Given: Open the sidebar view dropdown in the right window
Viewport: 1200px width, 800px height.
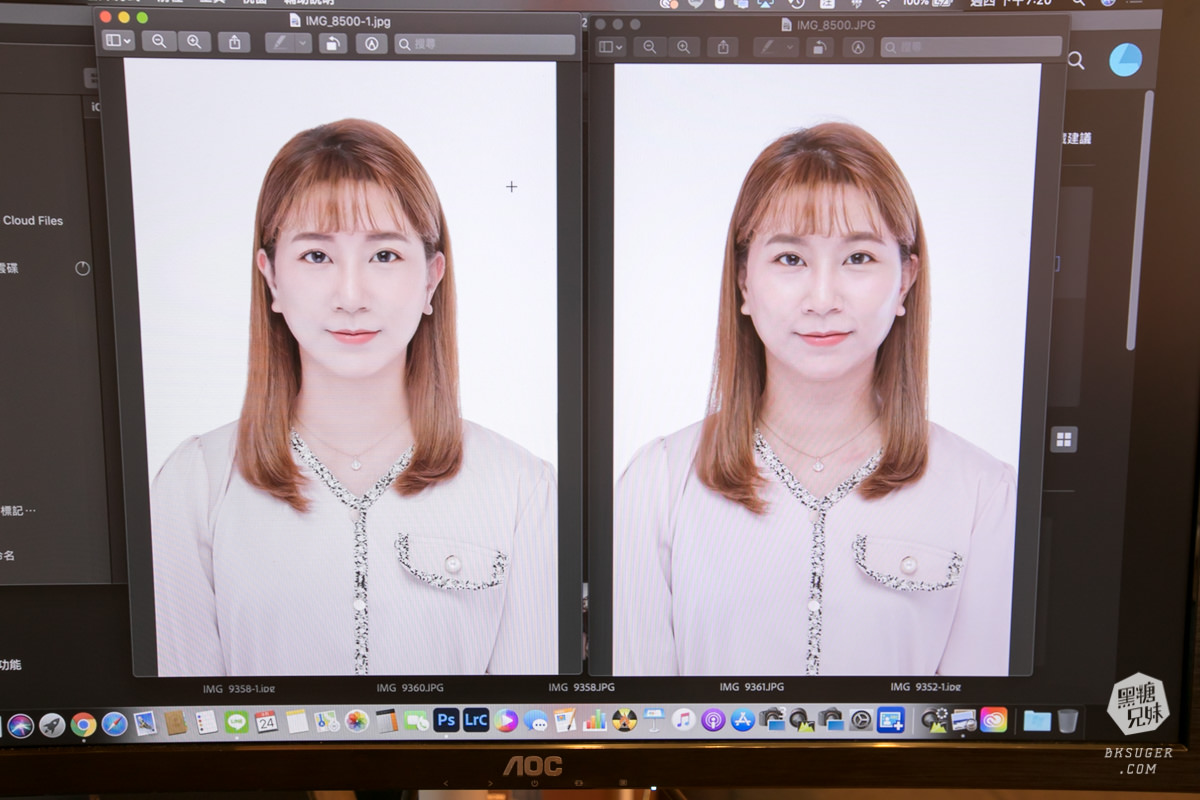Looking at the screenshot, I should pos(610,47).
